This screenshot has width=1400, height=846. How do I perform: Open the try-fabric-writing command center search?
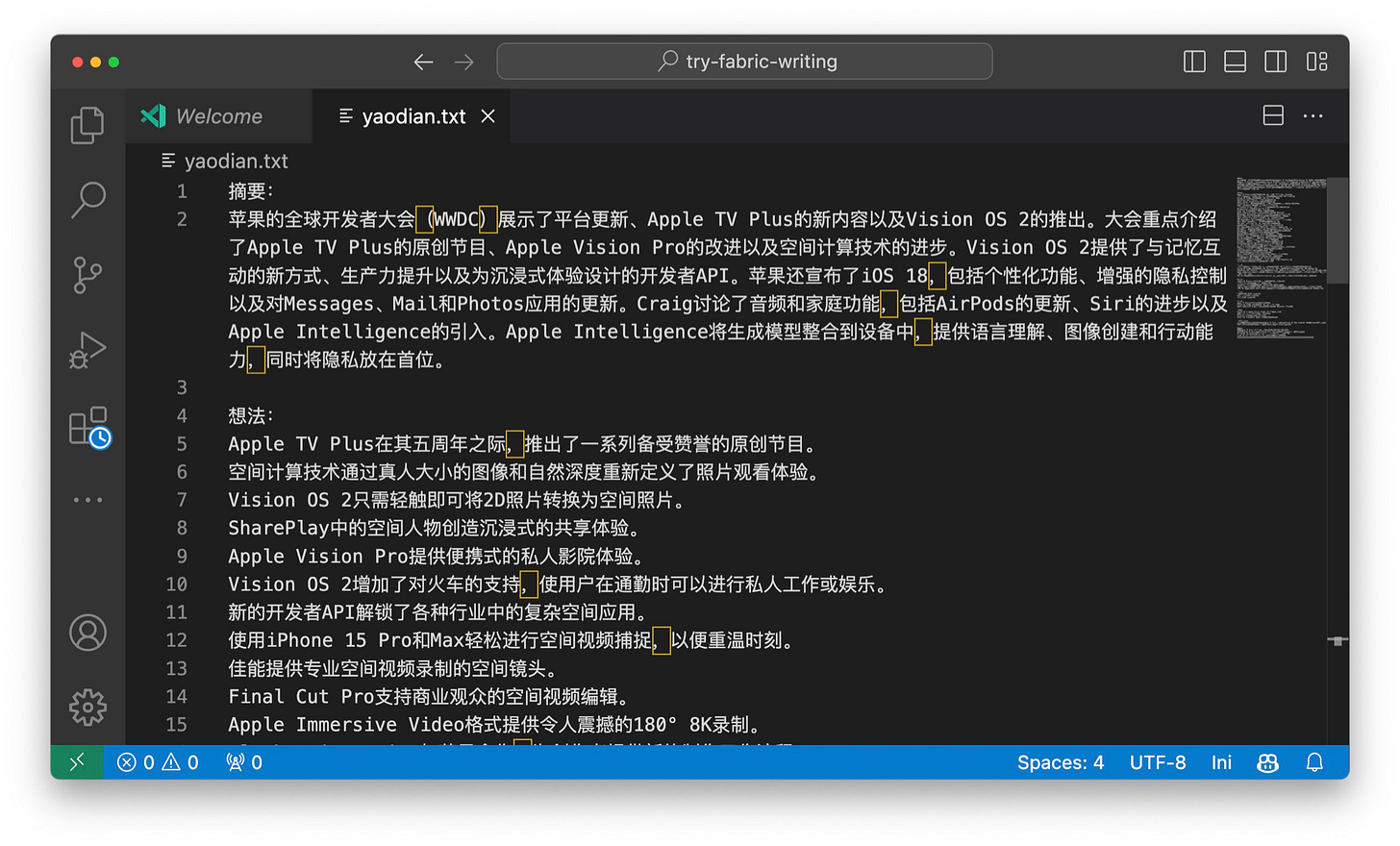point(745,62)
